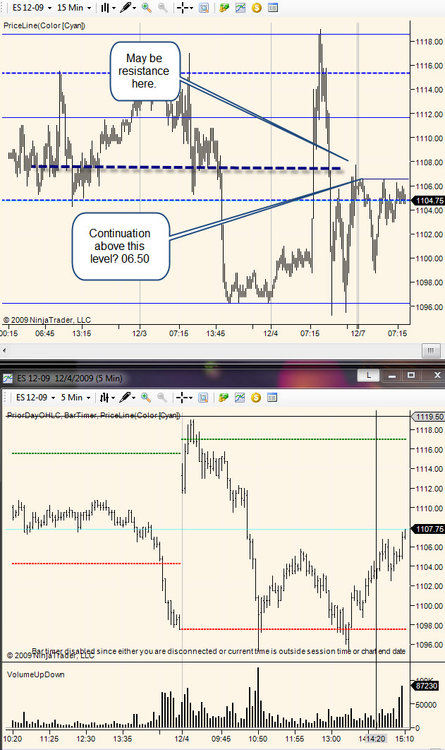
Task: Click the dollar icon in 5 Min toolbar
Action: coord(256,397)
